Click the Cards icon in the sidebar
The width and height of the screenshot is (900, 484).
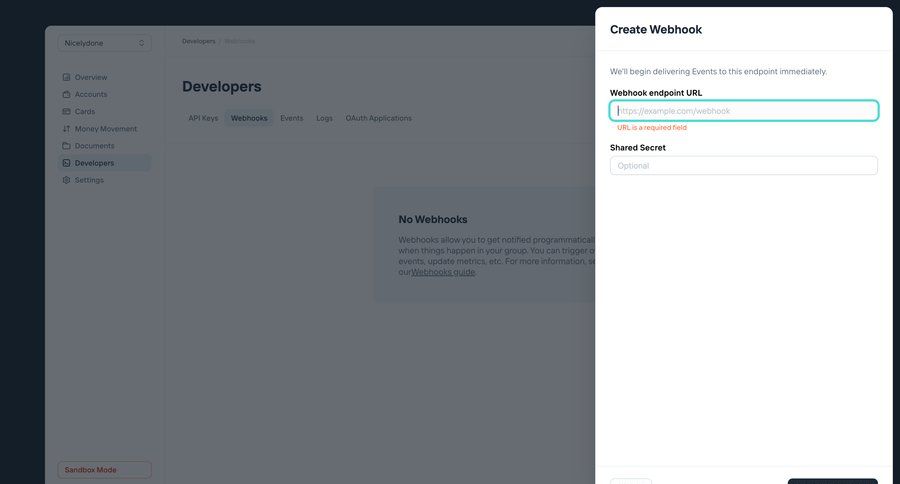67,111
